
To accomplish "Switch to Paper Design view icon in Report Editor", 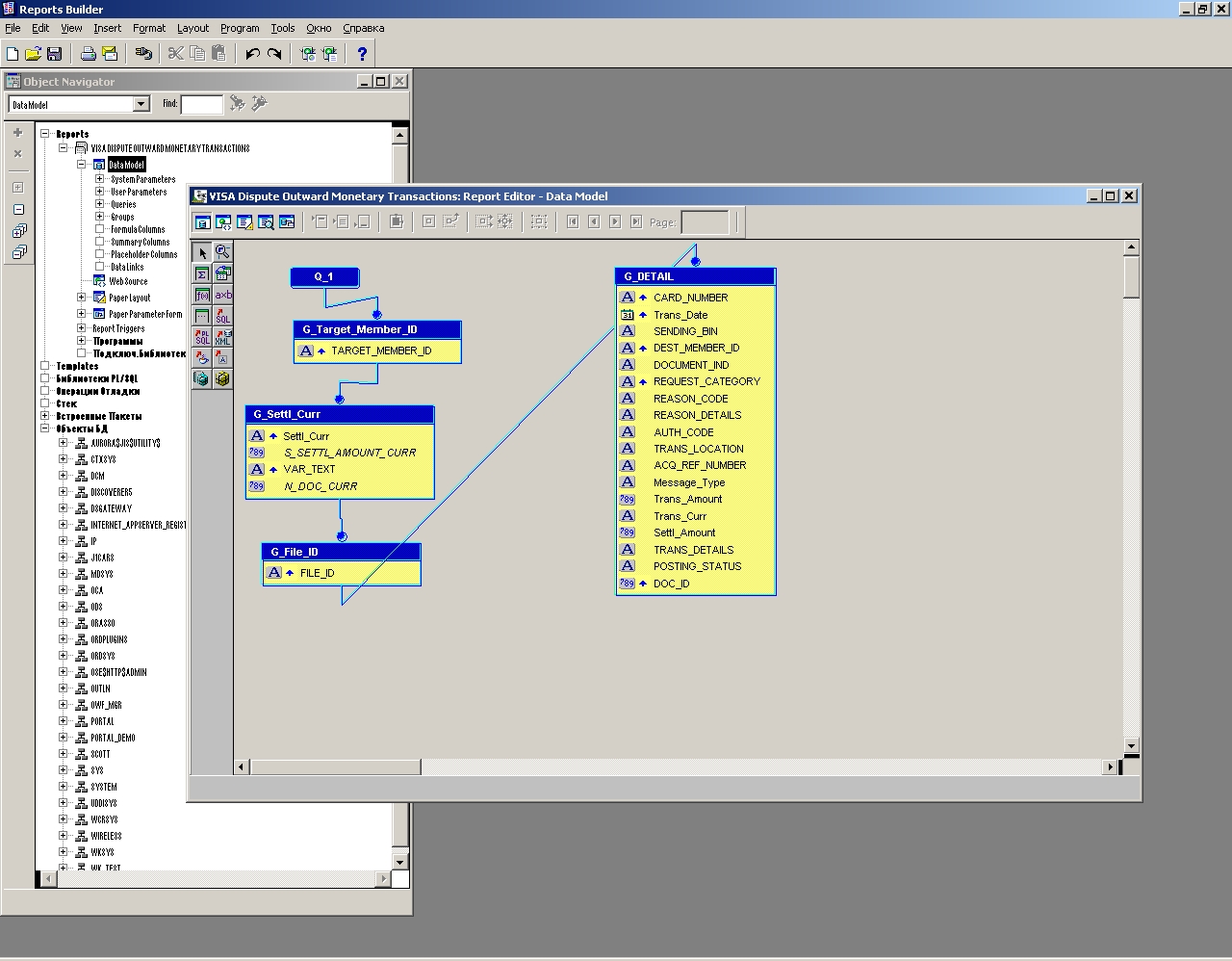I will [266, 222].
